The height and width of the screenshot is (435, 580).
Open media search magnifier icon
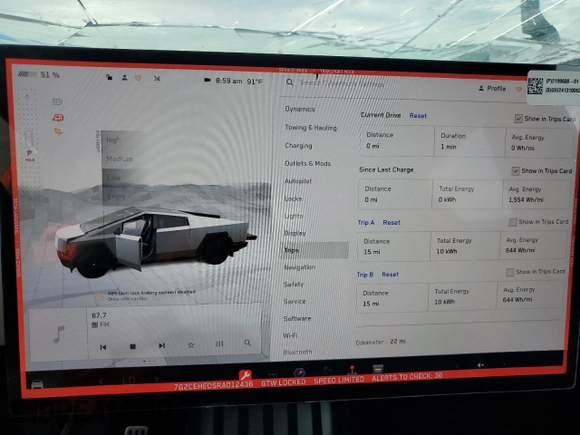click(x=247, y=343)
